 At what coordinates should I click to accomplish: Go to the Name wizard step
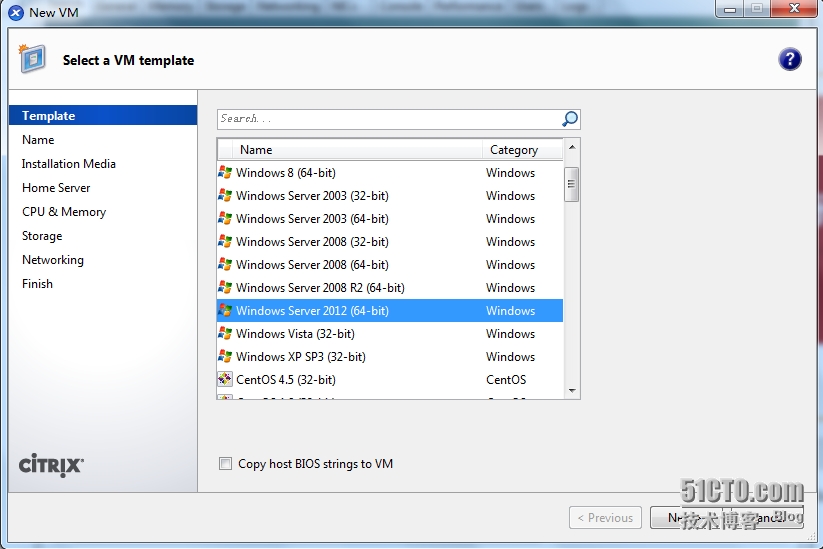click(38, 140)
